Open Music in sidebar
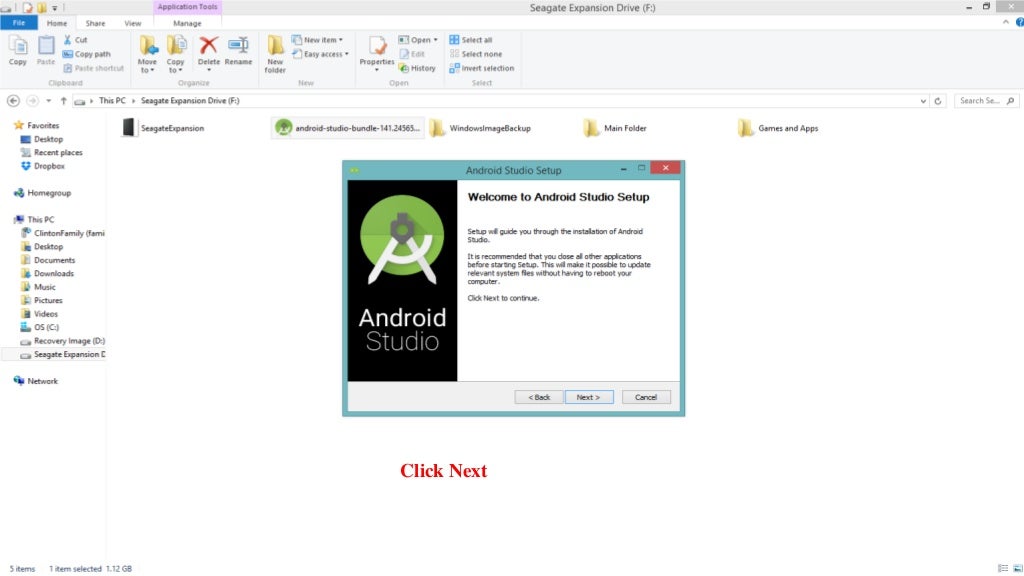The height and width of the screenshot is (576, 1024). 39,287
